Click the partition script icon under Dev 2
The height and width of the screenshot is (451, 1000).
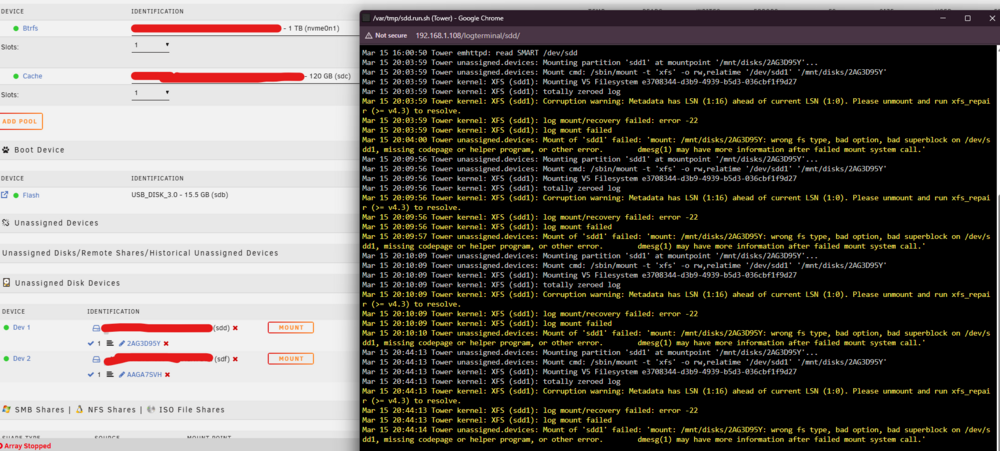[x=109, y=374]
